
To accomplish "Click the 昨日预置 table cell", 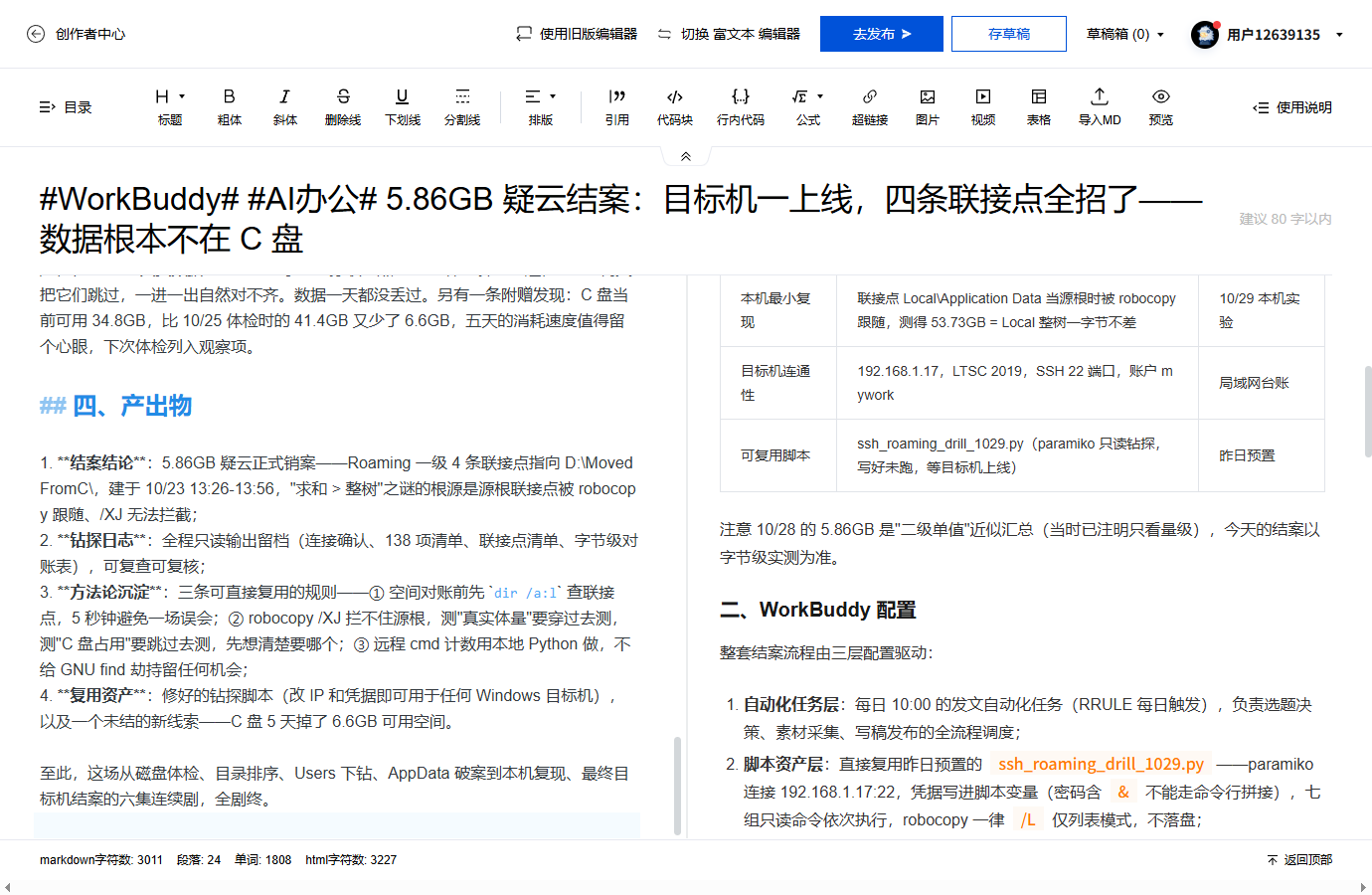I will tap(1262, 455).
